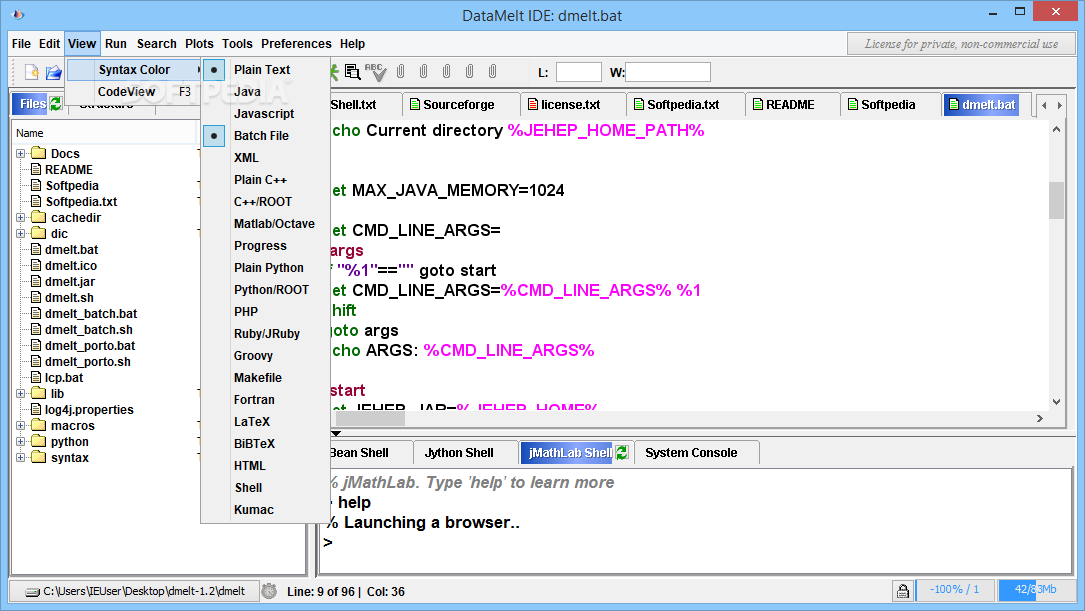This screenshot has width=1085, height=611.
Task: Click the find-in-document magnifier icon
Action: pyautogui.click(x=352, y=71)
